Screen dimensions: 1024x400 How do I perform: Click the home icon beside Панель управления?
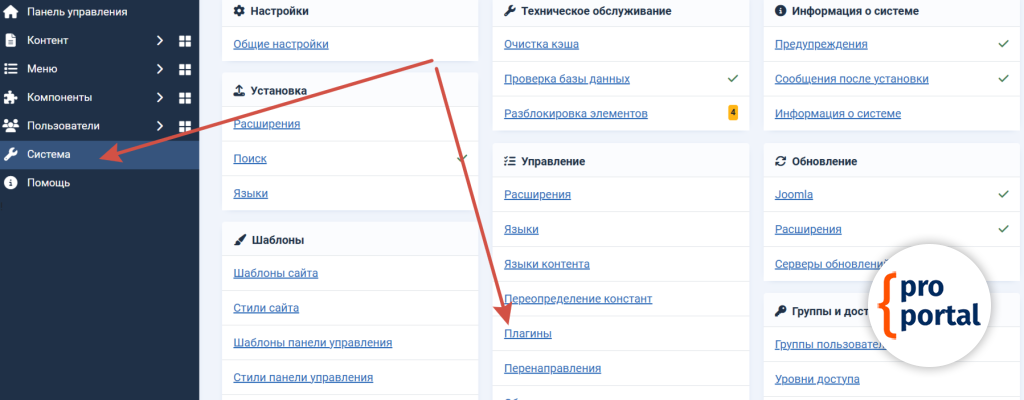pyautogui.click(x=11, y=12)
